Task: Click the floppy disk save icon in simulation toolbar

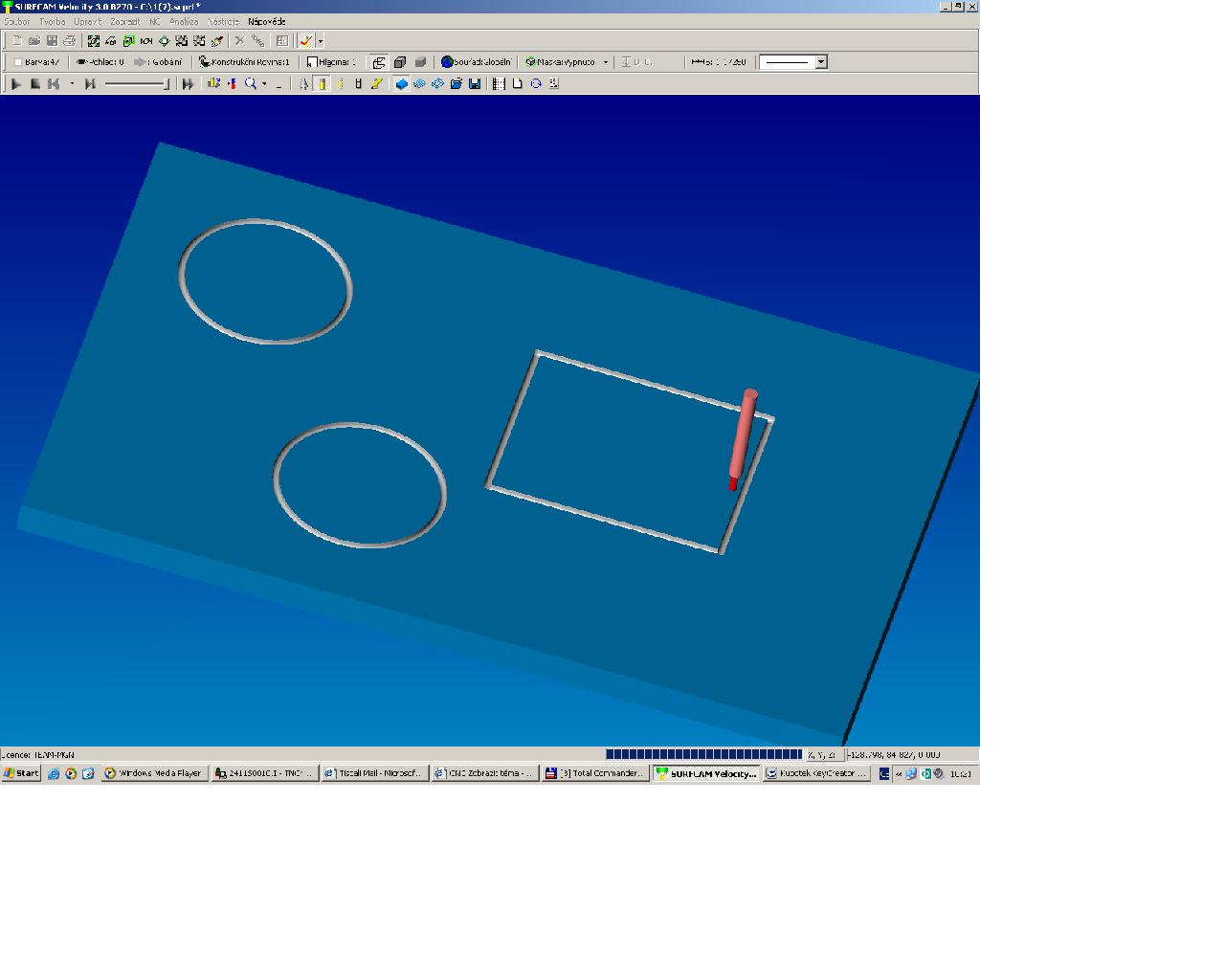Action: (475, 84)
